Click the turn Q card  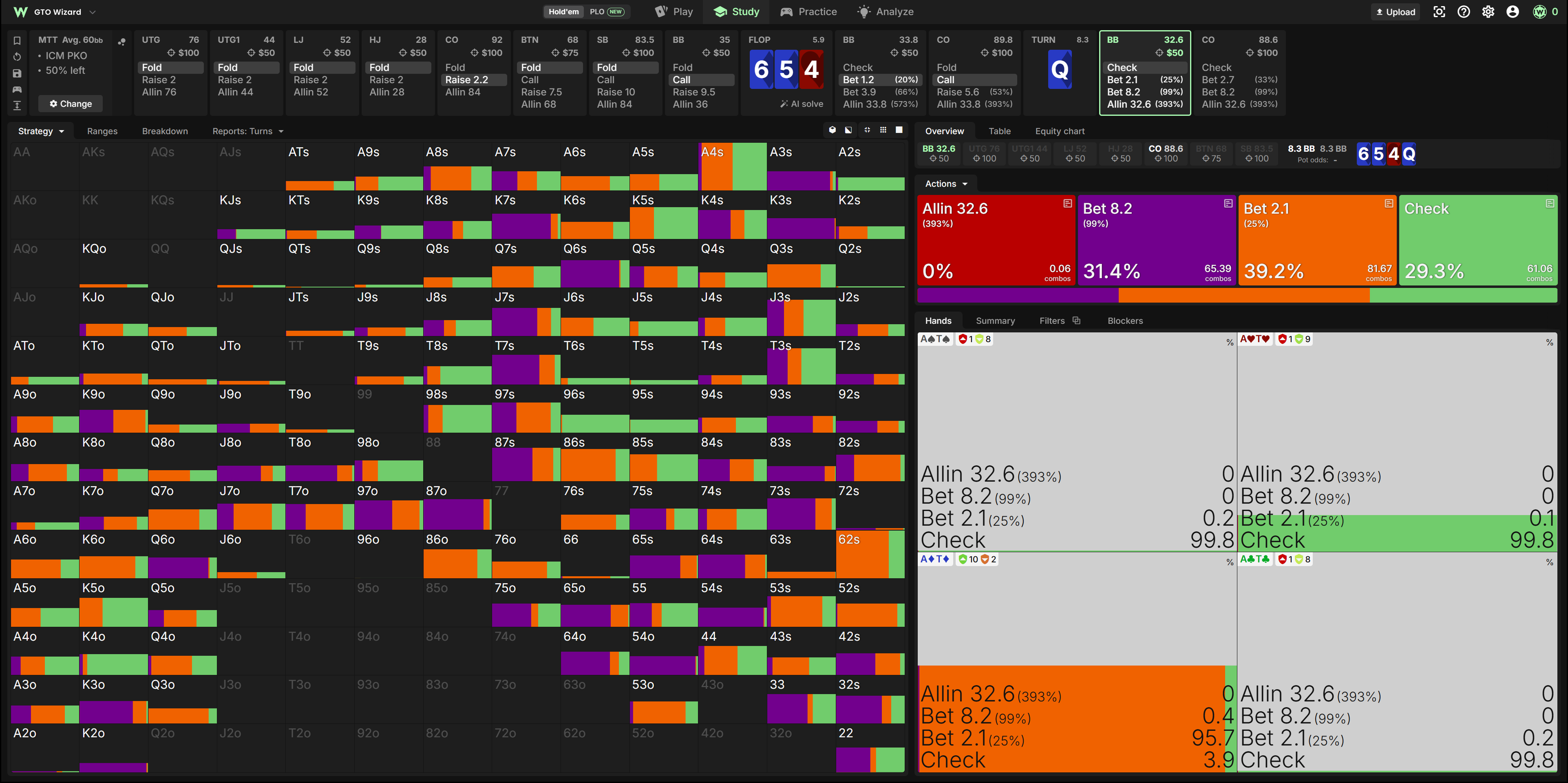(1059, 69)
